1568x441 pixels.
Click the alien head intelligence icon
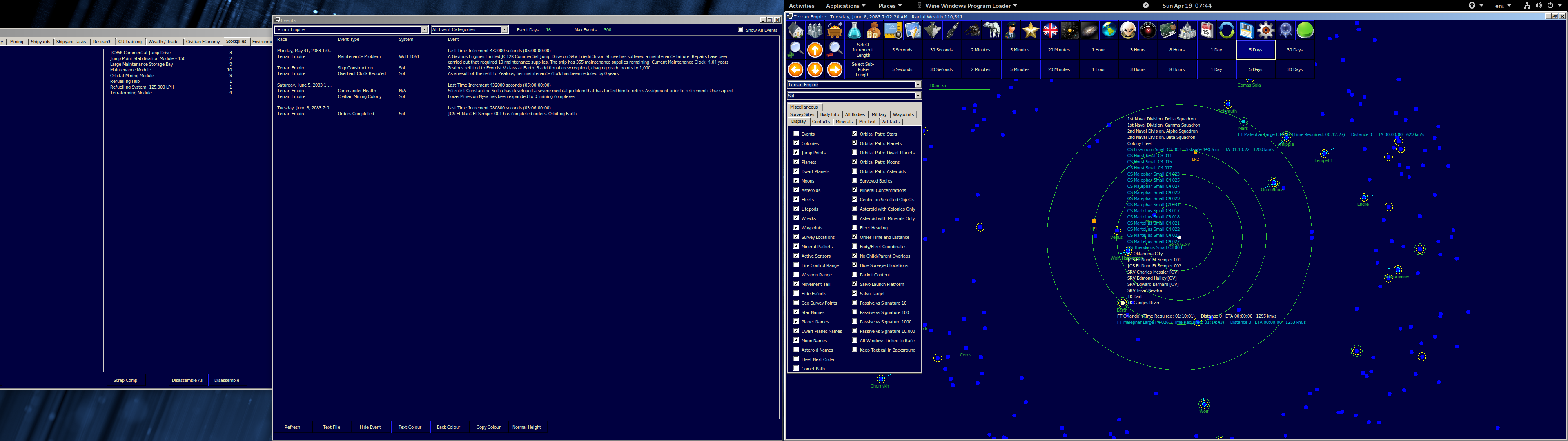tap(1129, 31)
